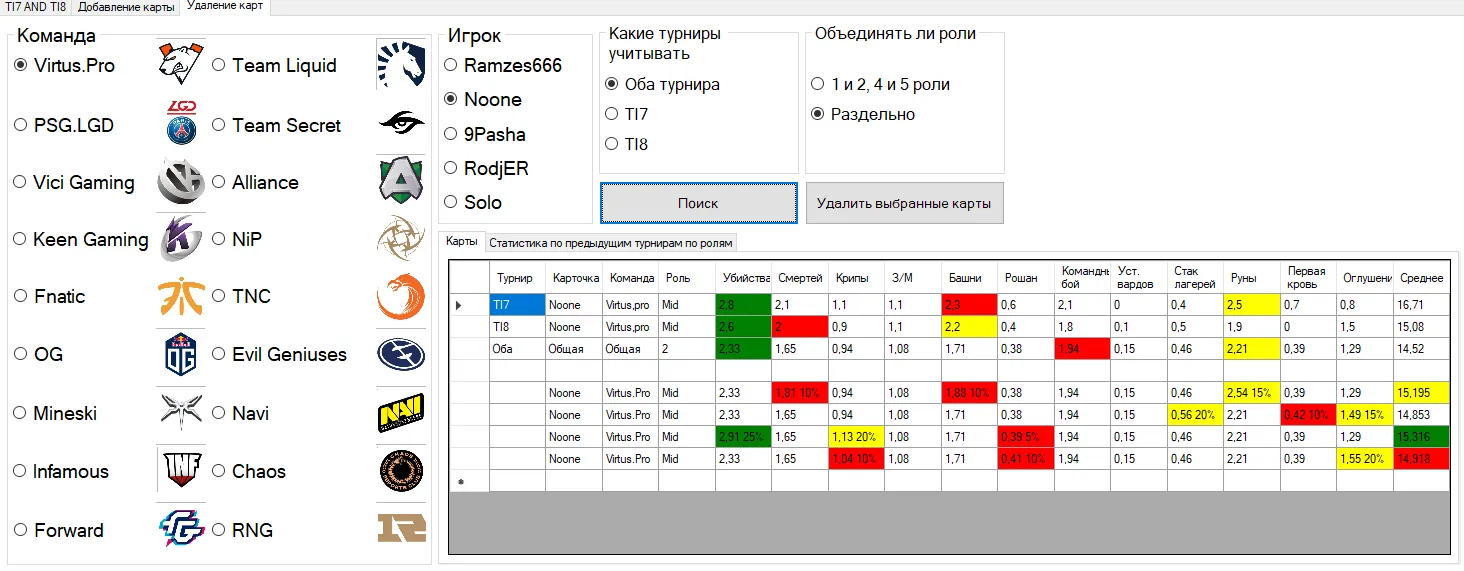Click the '16,71' average value cell
The width and height of the screenshot is (1464, 571).
(x=1421, y=305)
